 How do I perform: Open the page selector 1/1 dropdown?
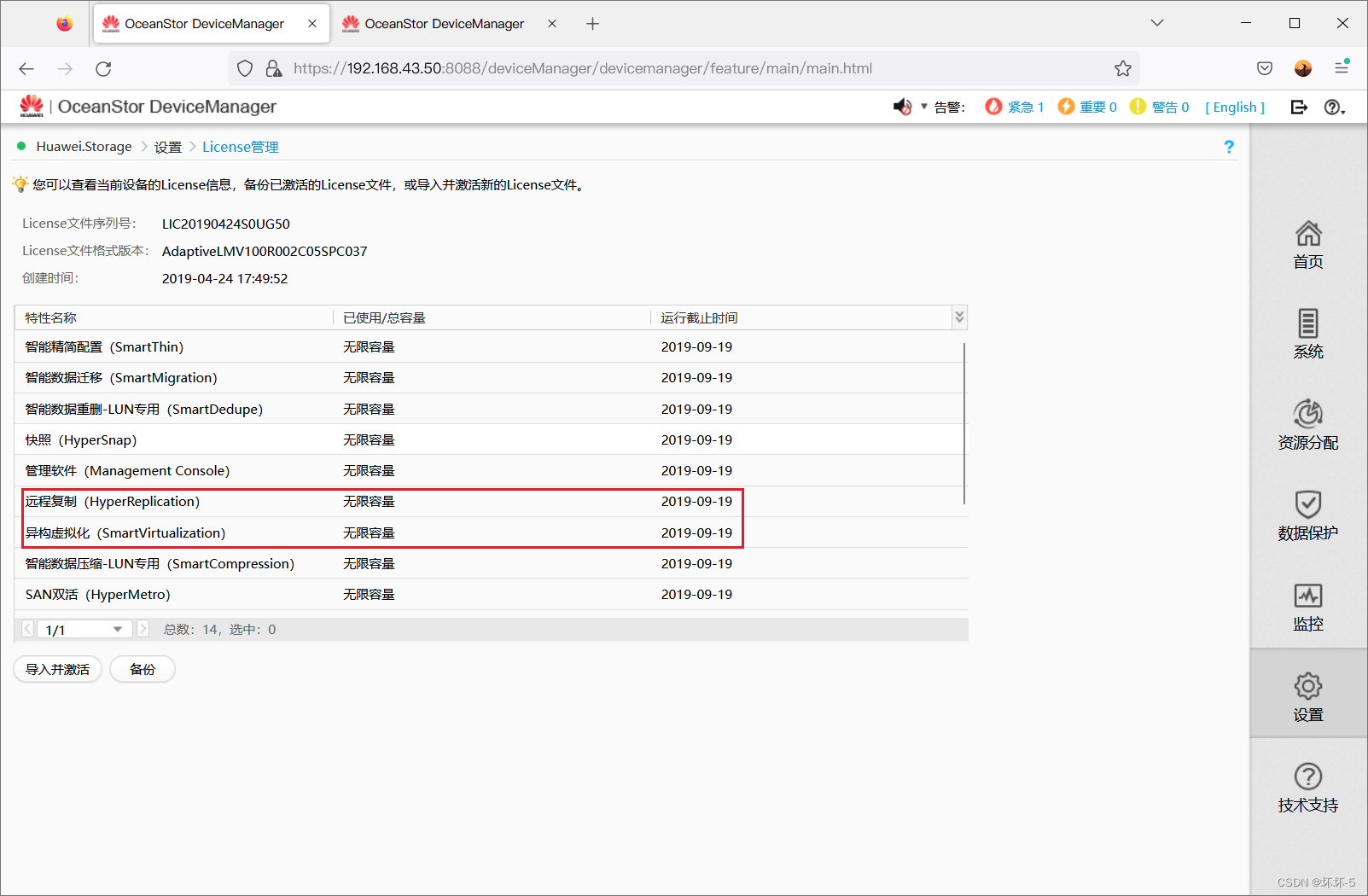pos(84,630)
